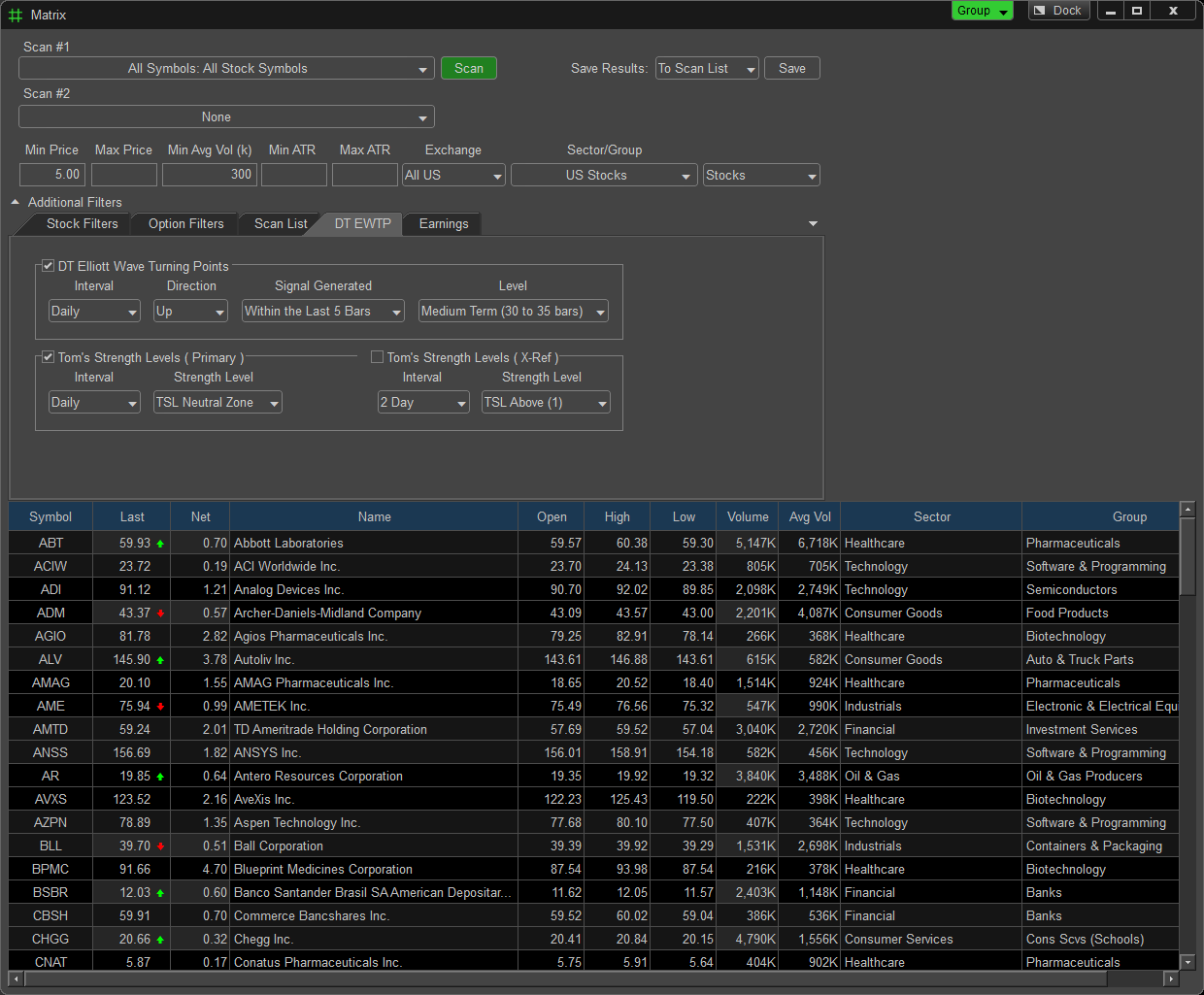The height and width of the screenshot is (995, 1204).
Task: Open the Group dropdown button in title bar
Action: [982, 11]
